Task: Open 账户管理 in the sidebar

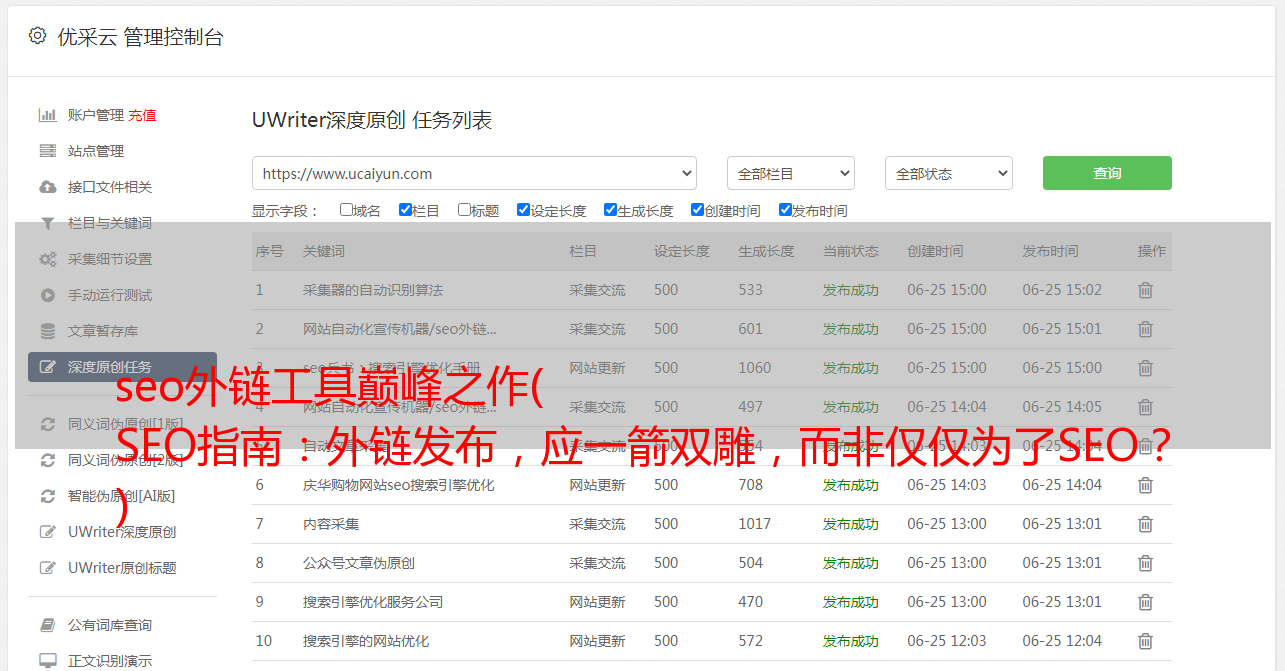Action: (96, 115)
